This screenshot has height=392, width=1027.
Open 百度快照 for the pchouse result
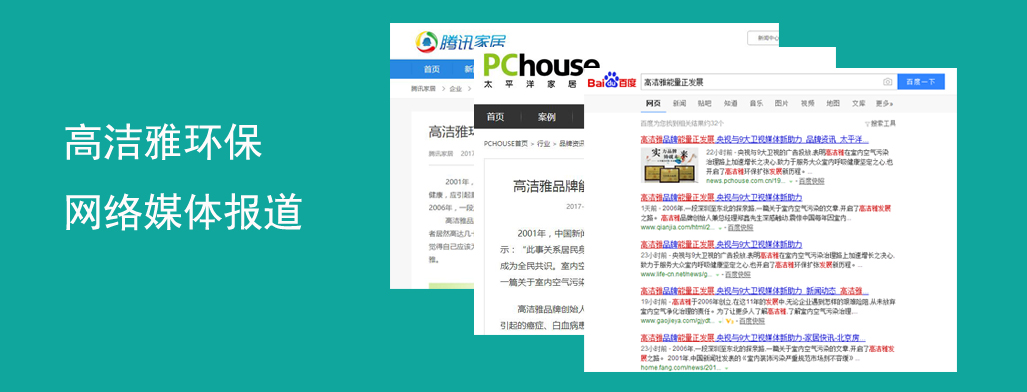812,181
